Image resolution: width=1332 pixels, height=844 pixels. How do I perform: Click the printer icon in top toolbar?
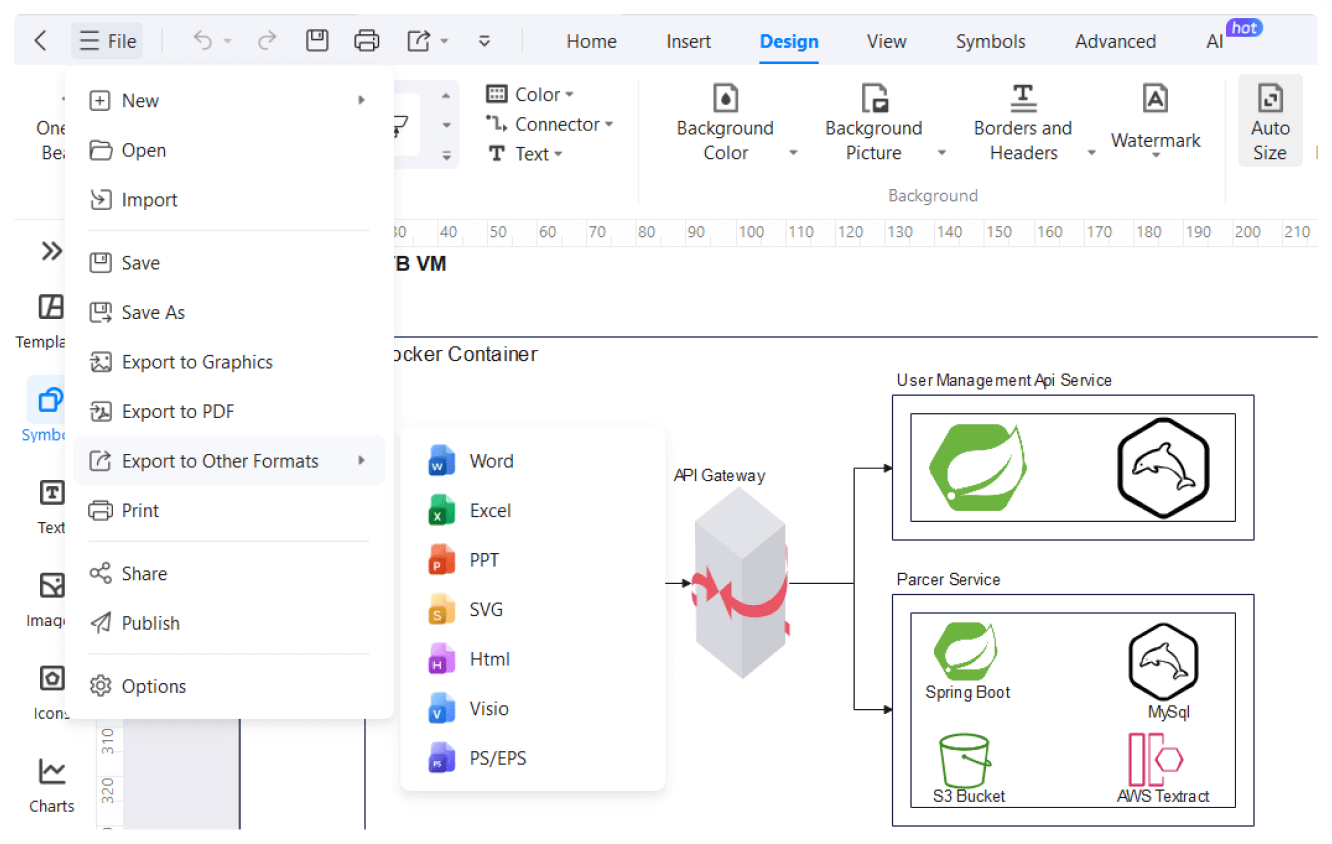click(x=367, y=41)
